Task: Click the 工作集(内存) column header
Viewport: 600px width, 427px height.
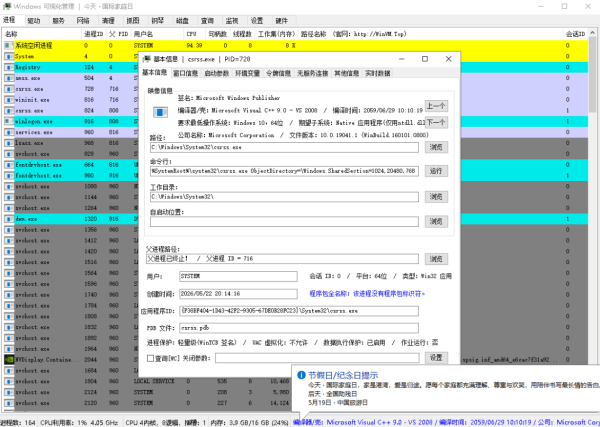Action: coord(276,34)
